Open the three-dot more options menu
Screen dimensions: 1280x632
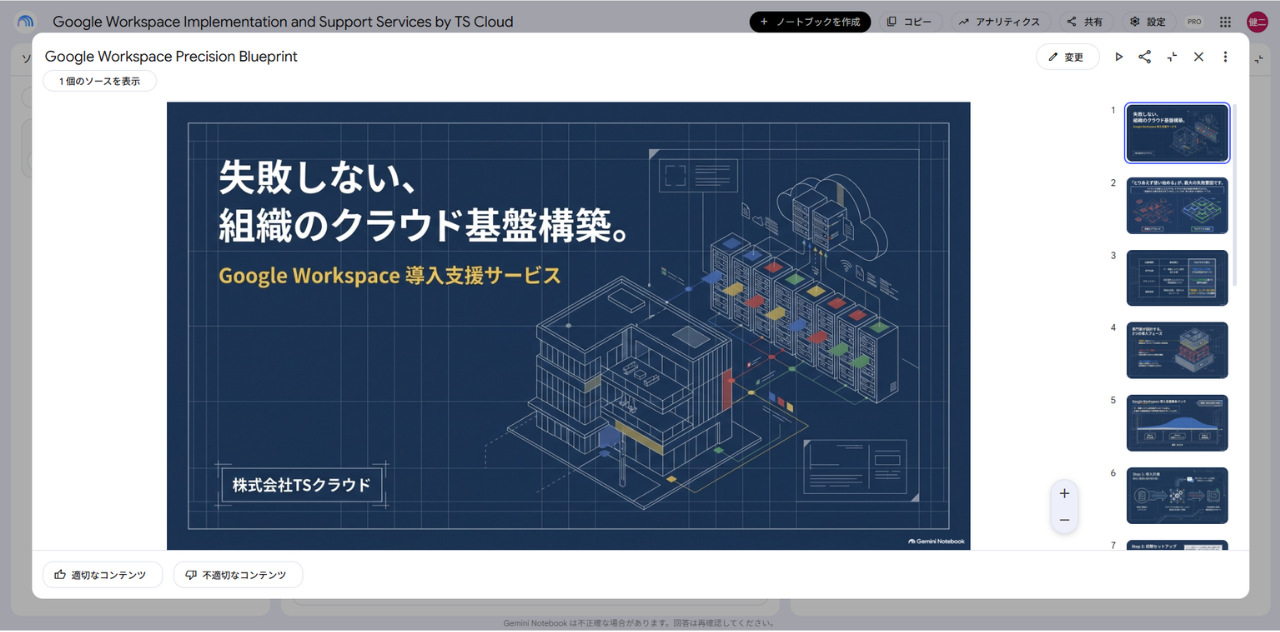coord(1225,57)
